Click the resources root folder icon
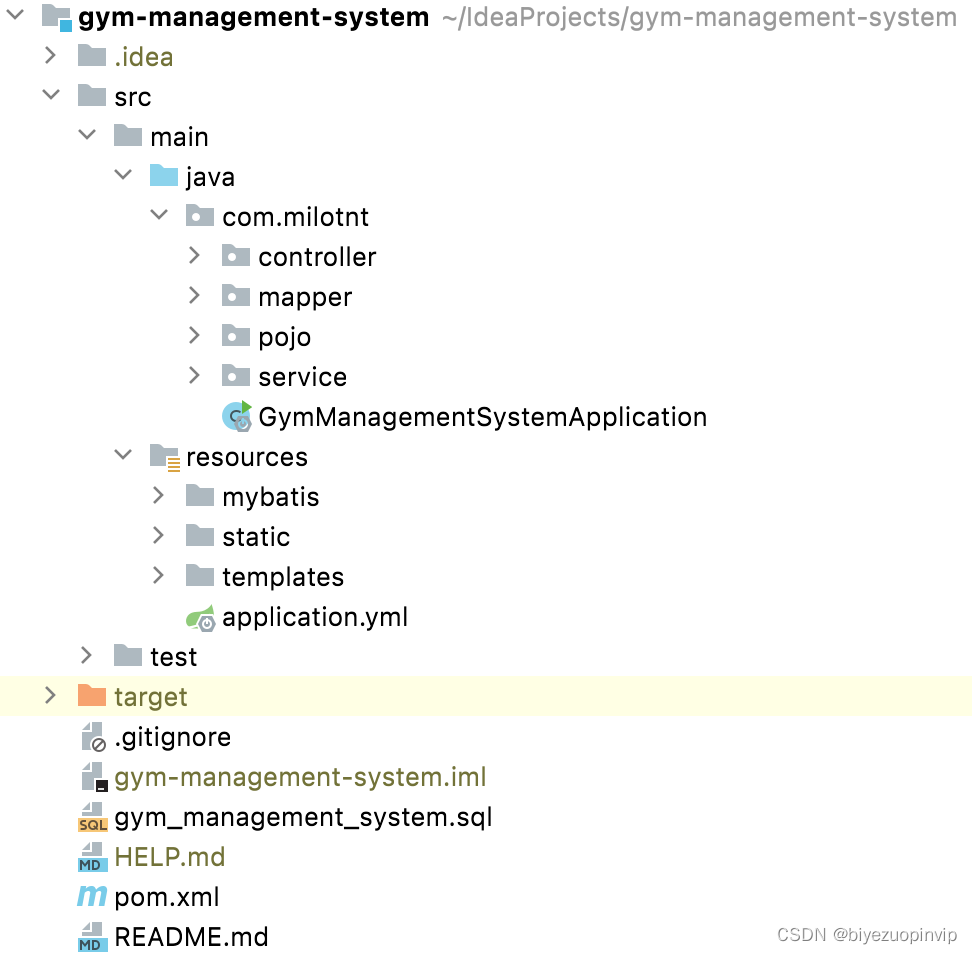The width and height of the screenshot is (972, 954). [164, 457]
